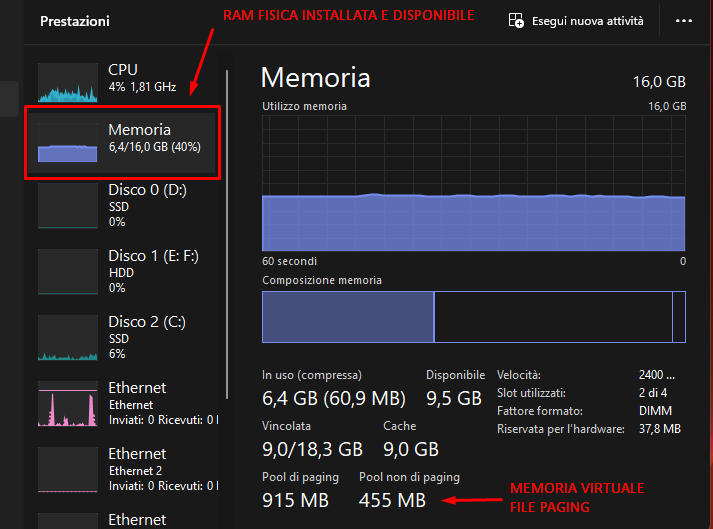The width and height of the screenshot is (713, 529).
Task: Select the first Ethernet adapter entry
Action: (x=122, y=403)
